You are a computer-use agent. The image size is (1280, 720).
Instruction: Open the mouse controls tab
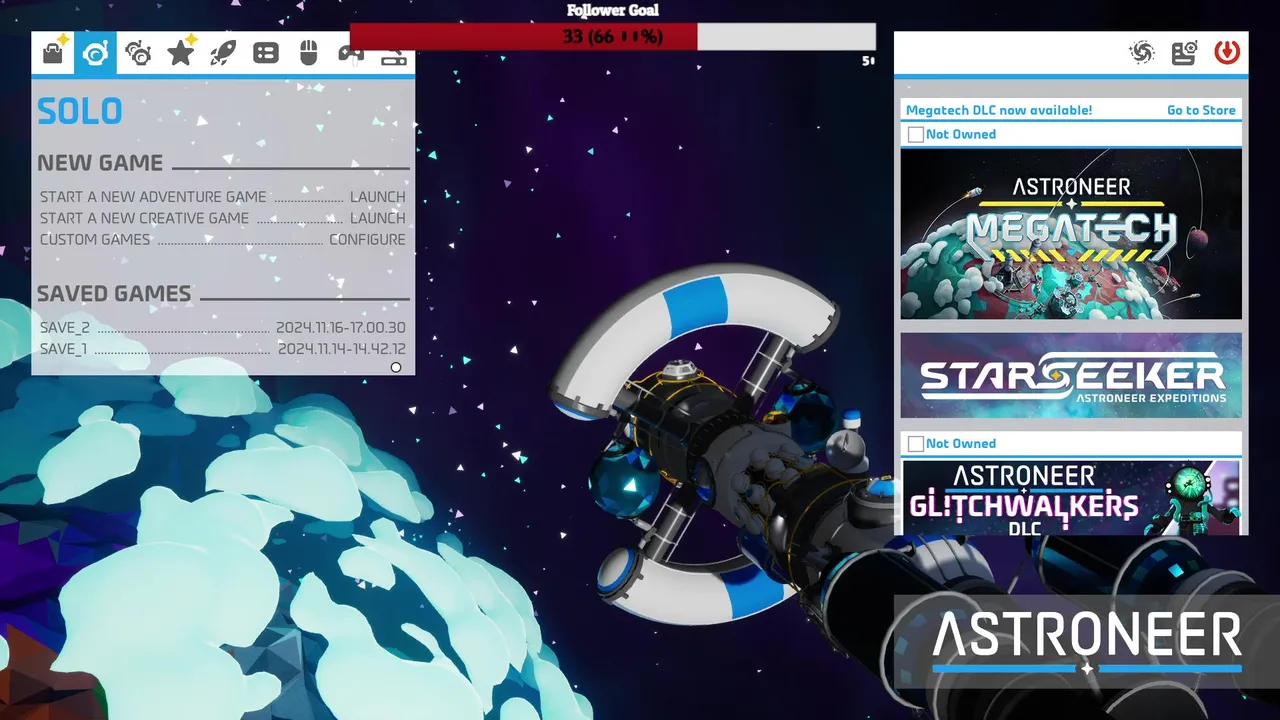[309, 53]
